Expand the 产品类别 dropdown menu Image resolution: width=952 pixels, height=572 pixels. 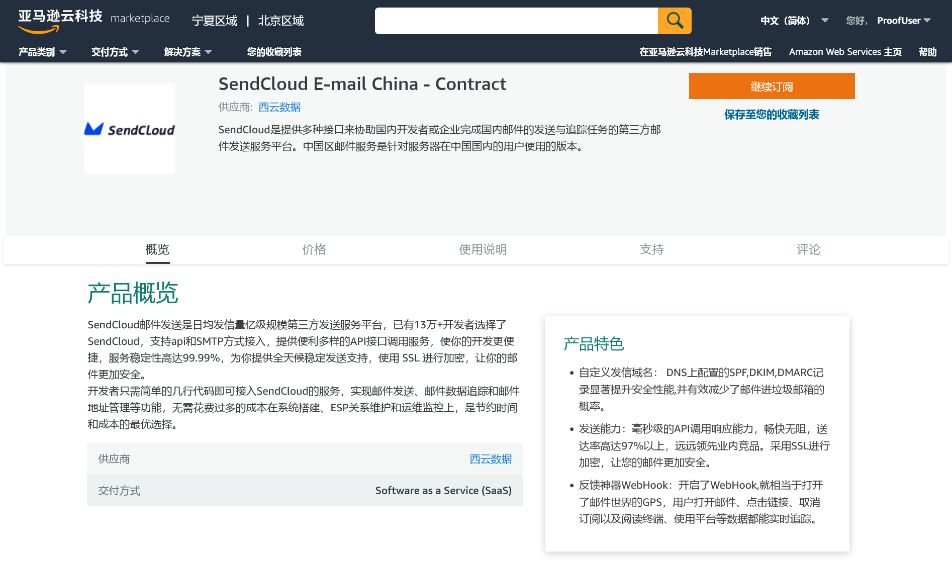(42, 52)
